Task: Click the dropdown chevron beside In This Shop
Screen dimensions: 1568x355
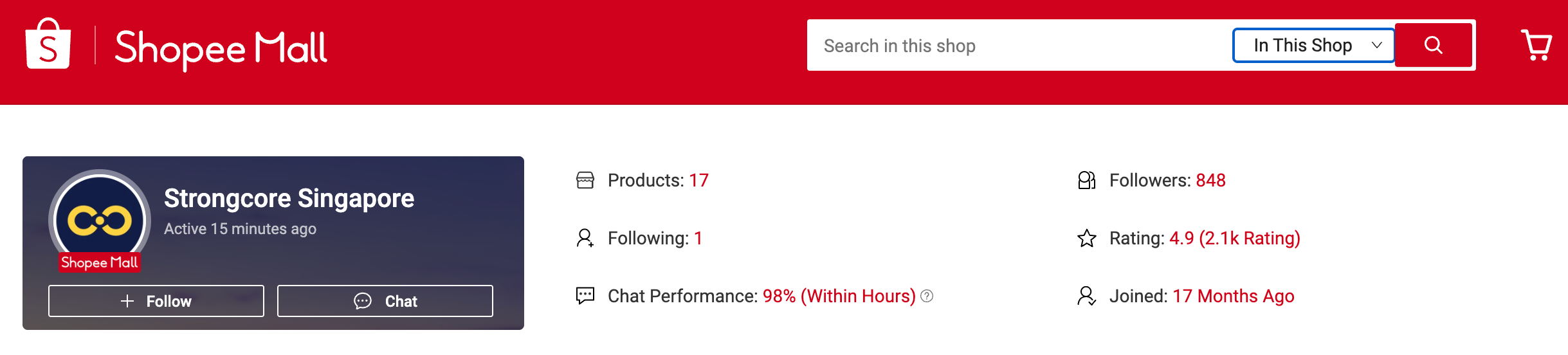Action: 1376,45
